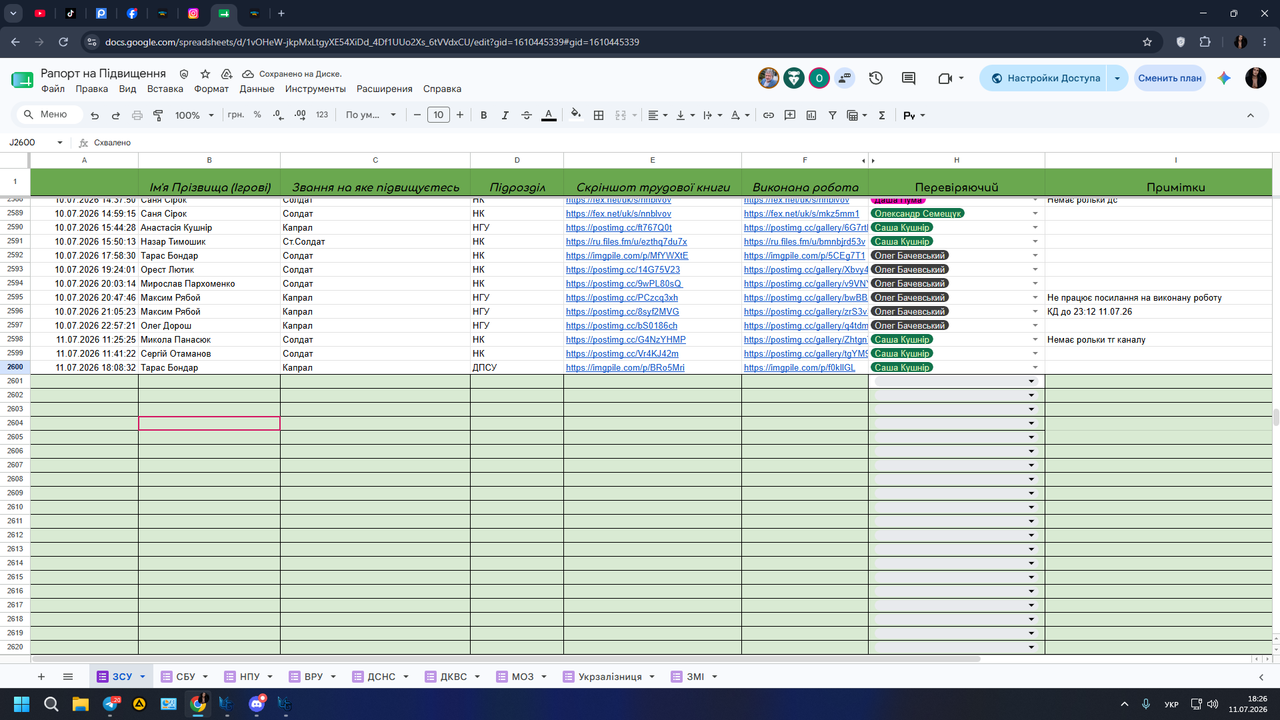Screen dimensions: 1280x720
Task: Open the Functions sigma menu
Action: 881,115
